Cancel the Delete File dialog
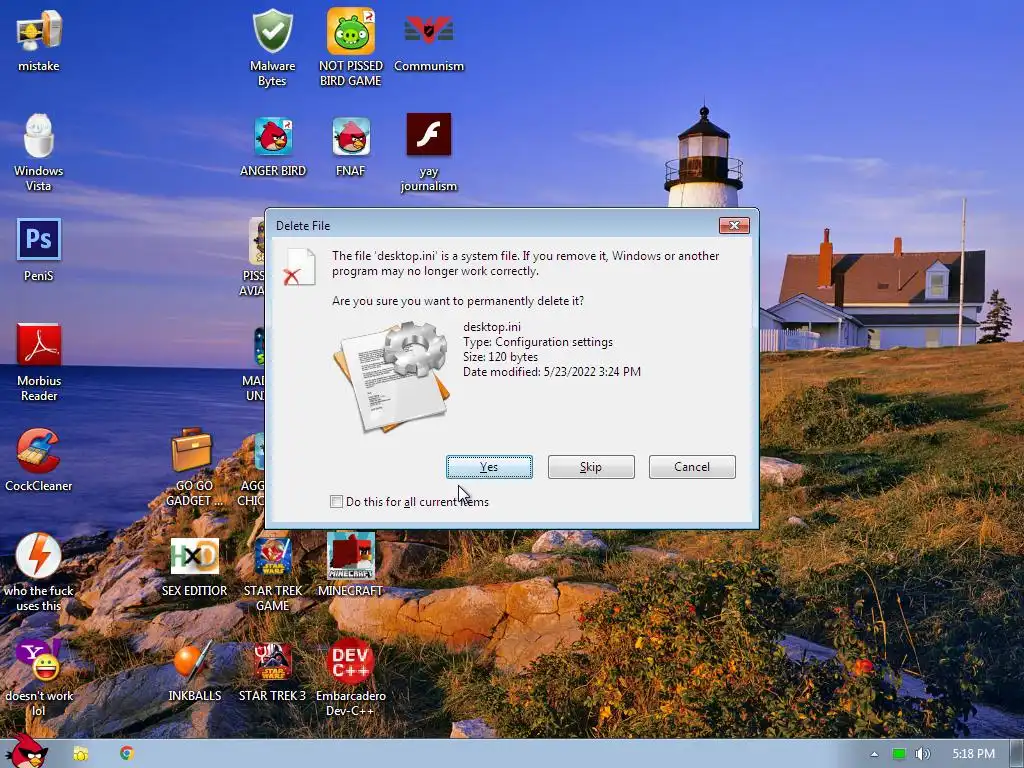Viewport: 1024px width, 768px height. [692, 467]
